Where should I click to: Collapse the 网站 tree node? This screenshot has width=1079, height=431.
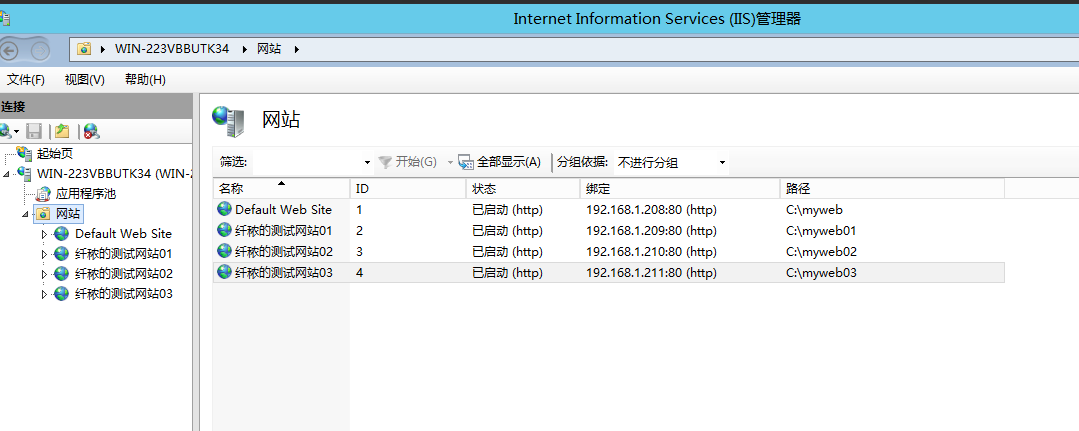pyautogui.click(x=25, y=215)
